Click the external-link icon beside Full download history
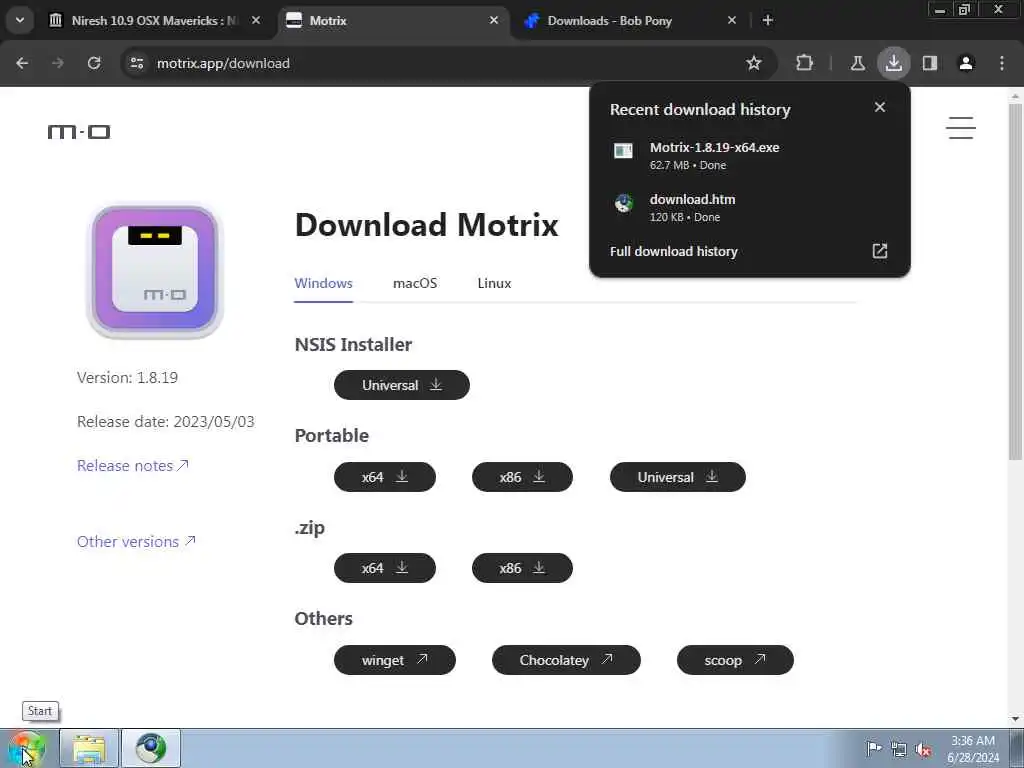This screenshot has width=1024, height=768. tap(880, 251)
